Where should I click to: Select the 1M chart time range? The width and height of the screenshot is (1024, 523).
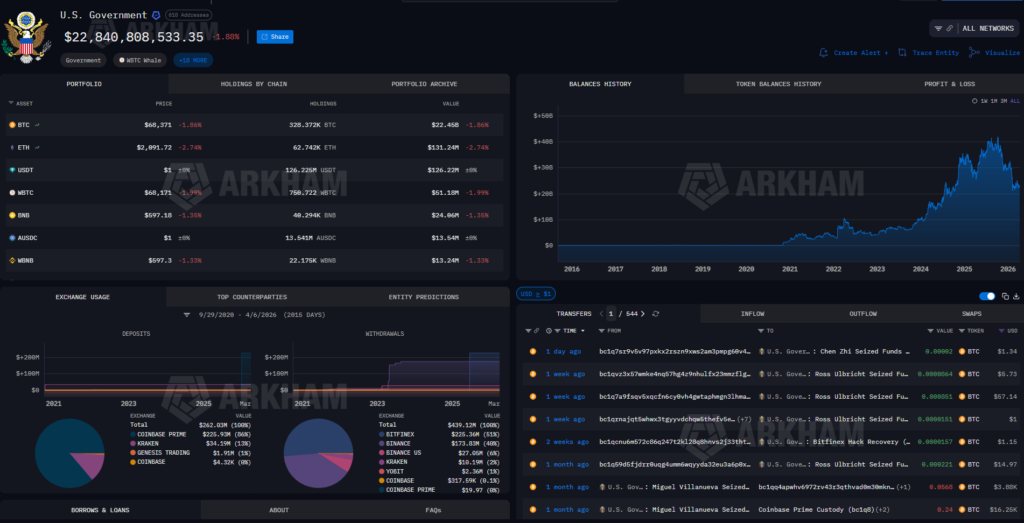[994, 101]
